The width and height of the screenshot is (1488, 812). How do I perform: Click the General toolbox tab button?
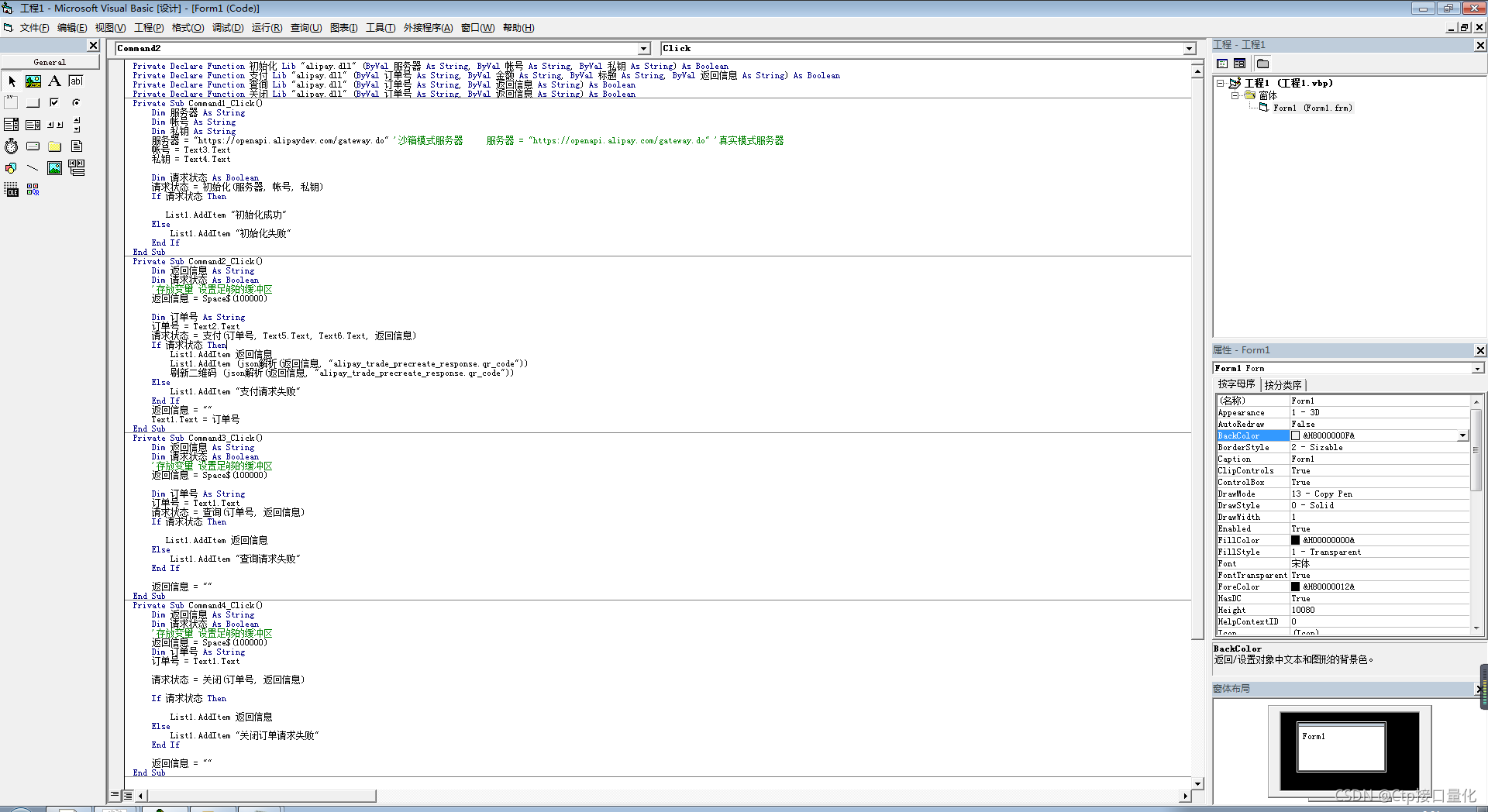(x=50, y=62)
